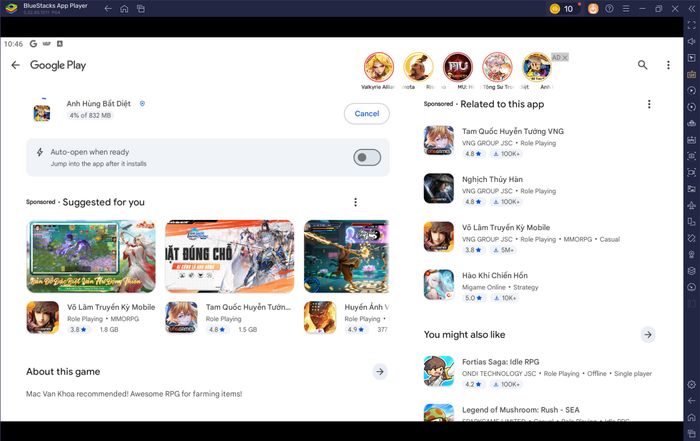Open the Tống Sư Truyện ad icon
Image resolution: width=700 pixels, height=441 pixels.
pyautogui.click(x=497, y=67)
